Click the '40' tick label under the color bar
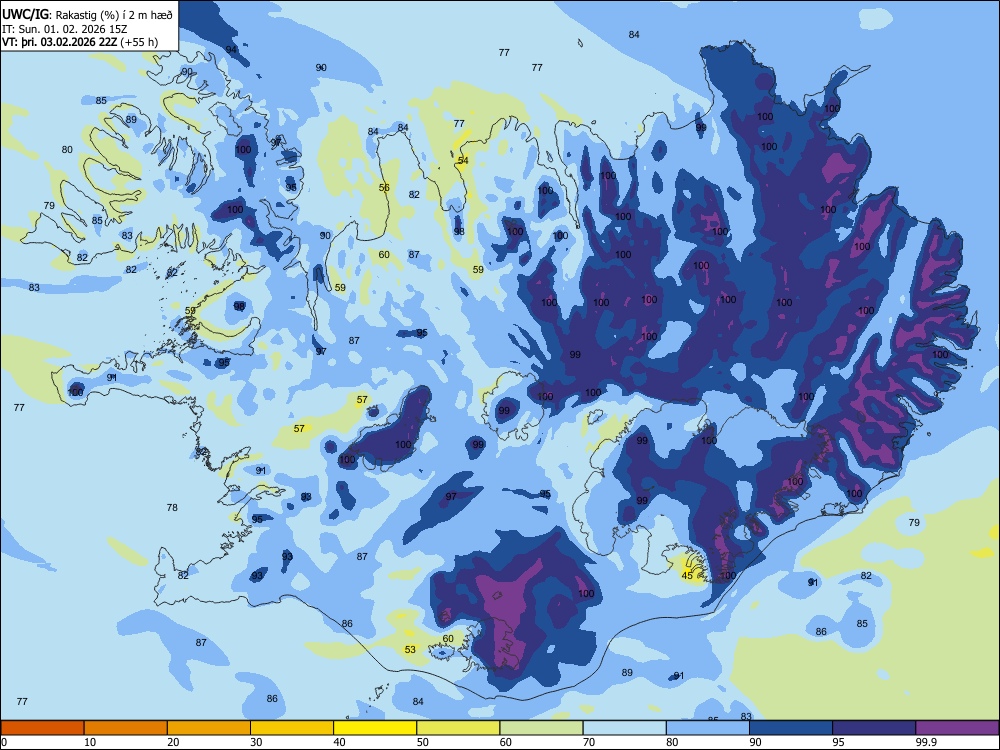This screenshot has height=750, width=1000. (x=340, y=742)
